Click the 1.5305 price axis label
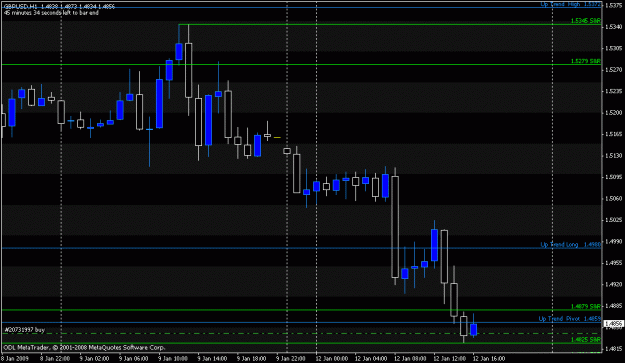The width and height of the screenshot is (625, 363). (x=613, y=48)
